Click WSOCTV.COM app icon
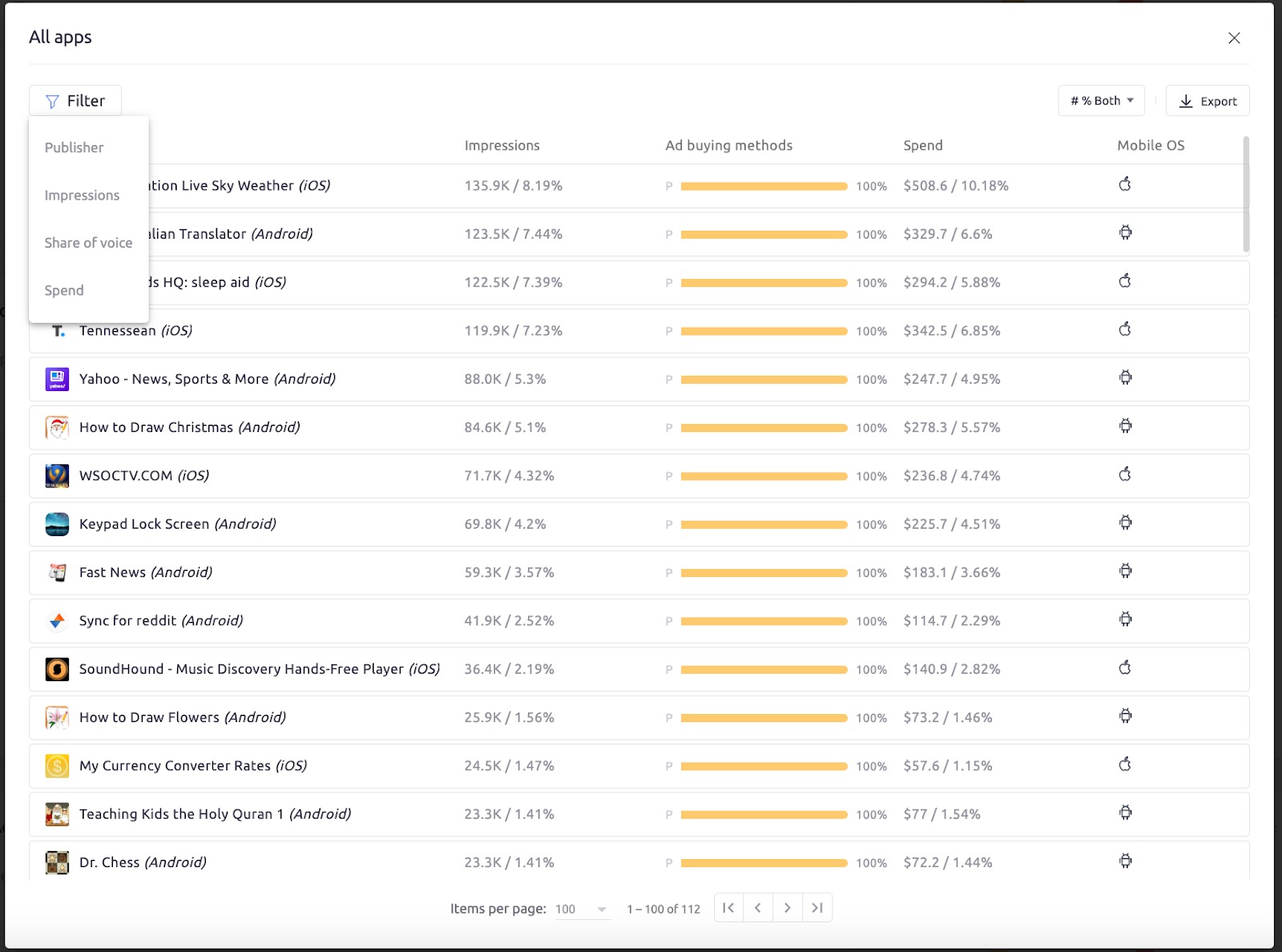The image size is (1282, 952). pyautogui.click(x=57, y=476)
